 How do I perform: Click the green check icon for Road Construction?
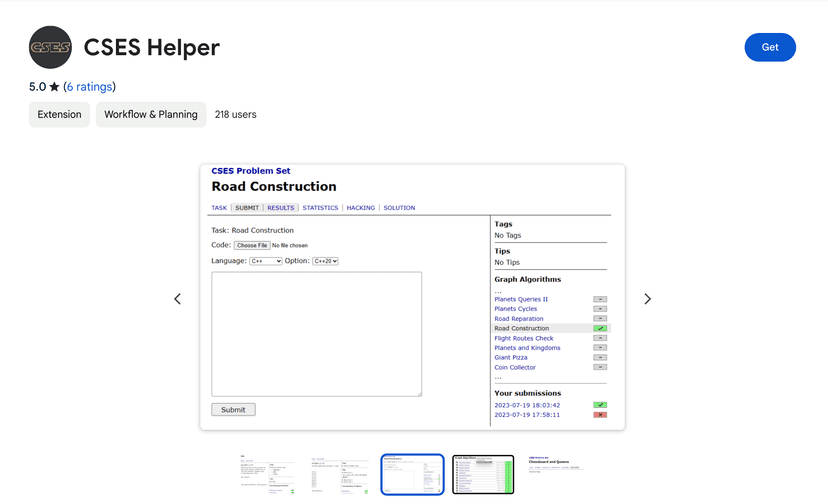click(x=600, y=328)
